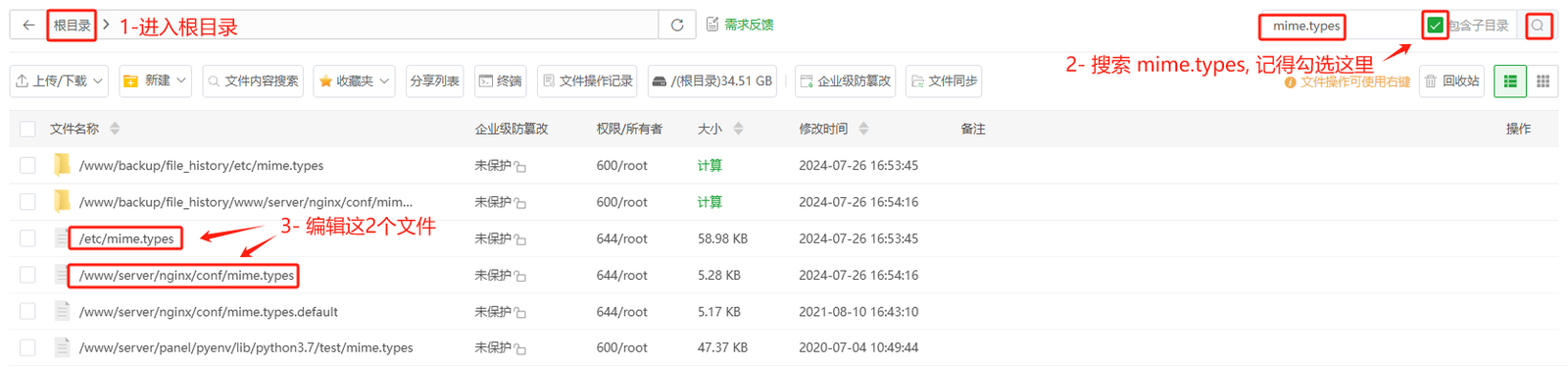The height and width of the screenshot is (368, 1568).
Task: Open file /etc/mime.types
Action: click(x=126, y=238)
